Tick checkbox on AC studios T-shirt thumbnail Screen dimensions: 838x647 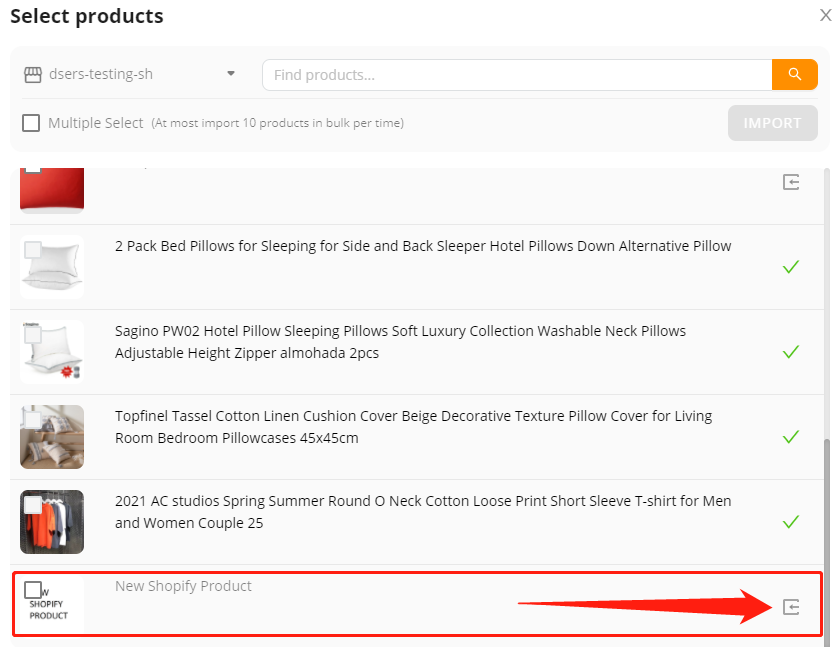(33, 505)
